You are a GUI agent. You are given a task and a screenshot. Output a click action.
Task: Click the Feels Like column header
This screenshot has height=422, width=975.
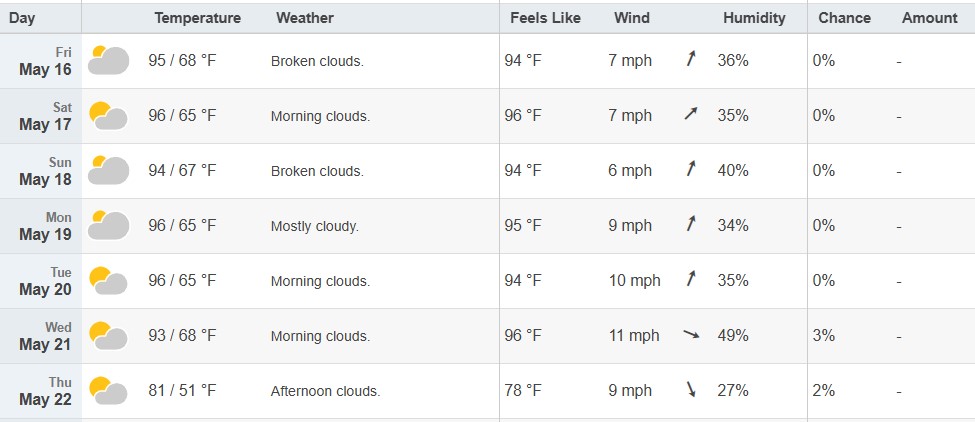[x=545, y=18]
